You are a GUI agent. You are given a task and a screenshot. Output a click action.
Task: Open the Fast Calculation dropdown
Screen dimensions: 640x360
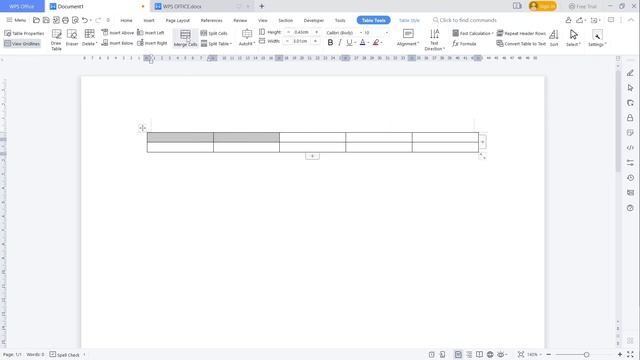pyautogui.click(x=473, y=33)
